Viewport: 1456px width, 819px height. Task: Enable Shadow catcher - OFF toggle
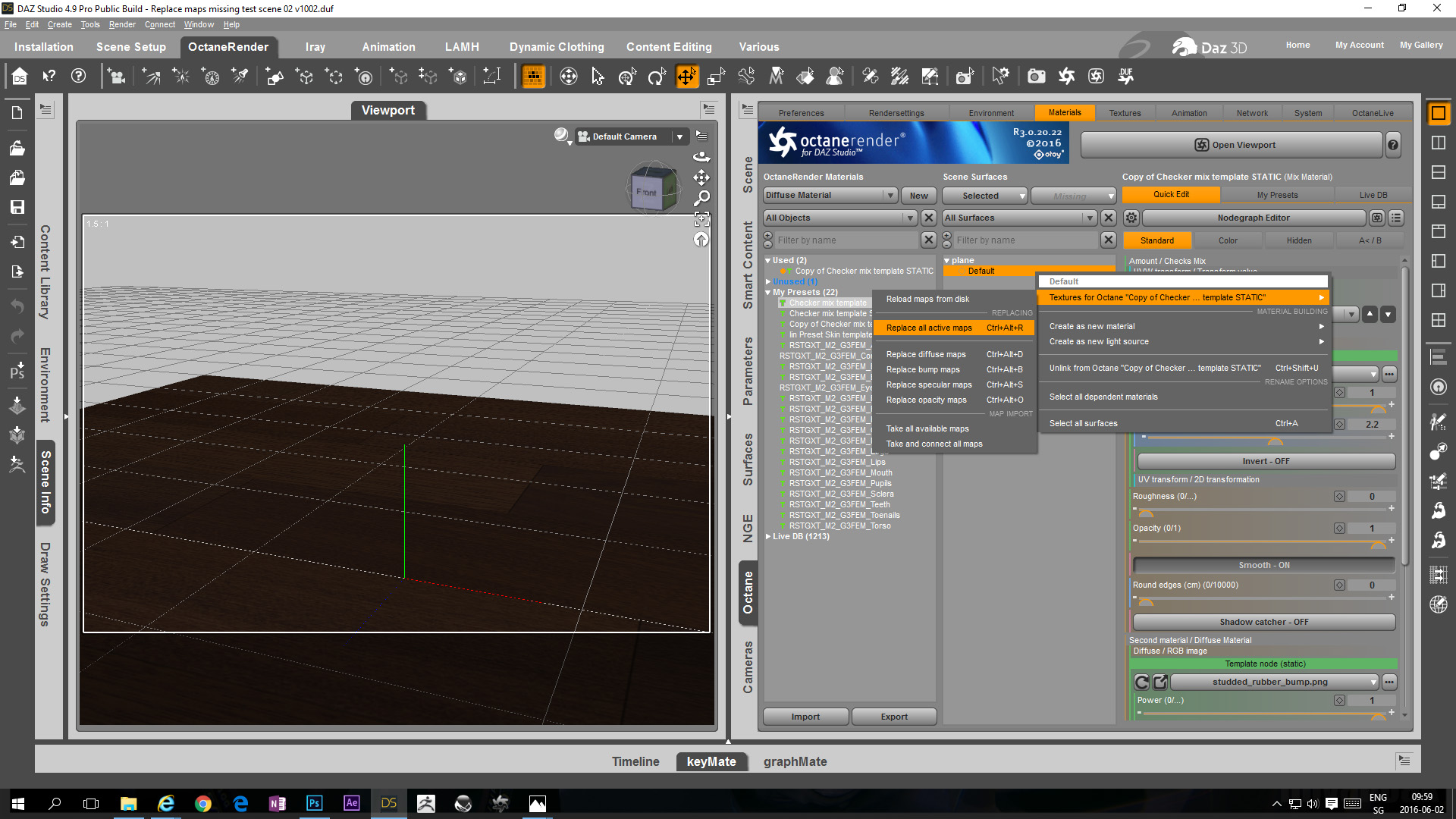click(1263, 622)
